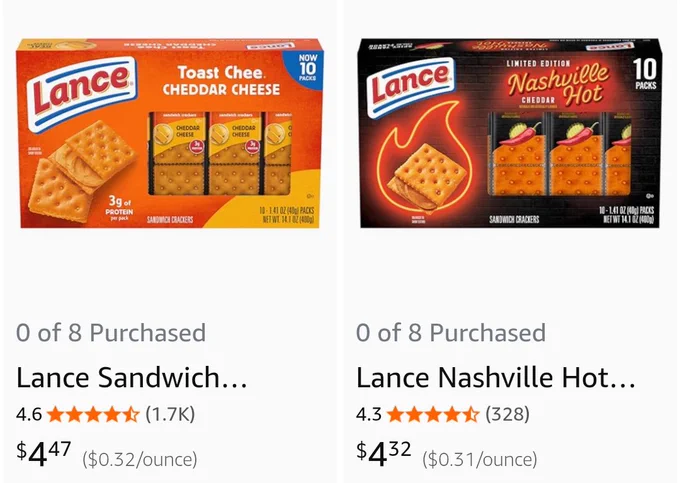Open the Lance Sandwich… product title

(132, 377)
